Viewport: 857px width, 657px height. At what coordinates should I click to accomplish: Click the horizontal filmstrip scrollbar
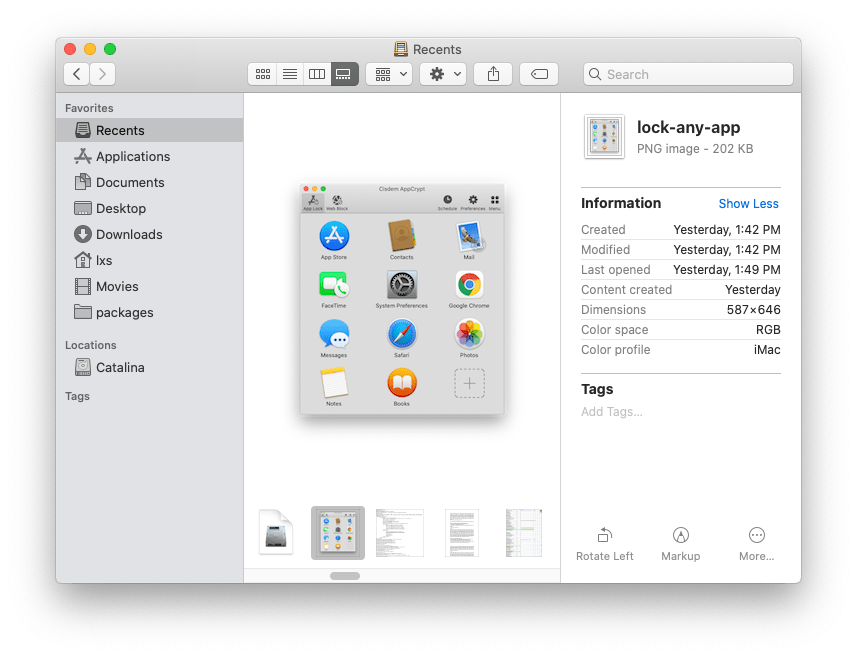(345, 576)
